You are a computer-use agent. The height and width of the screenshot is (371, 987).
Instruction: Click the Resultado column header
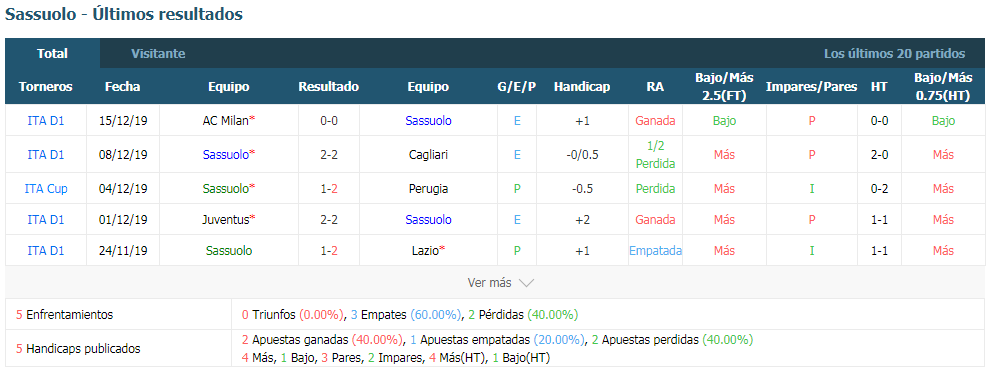click(x=329, y=87)
